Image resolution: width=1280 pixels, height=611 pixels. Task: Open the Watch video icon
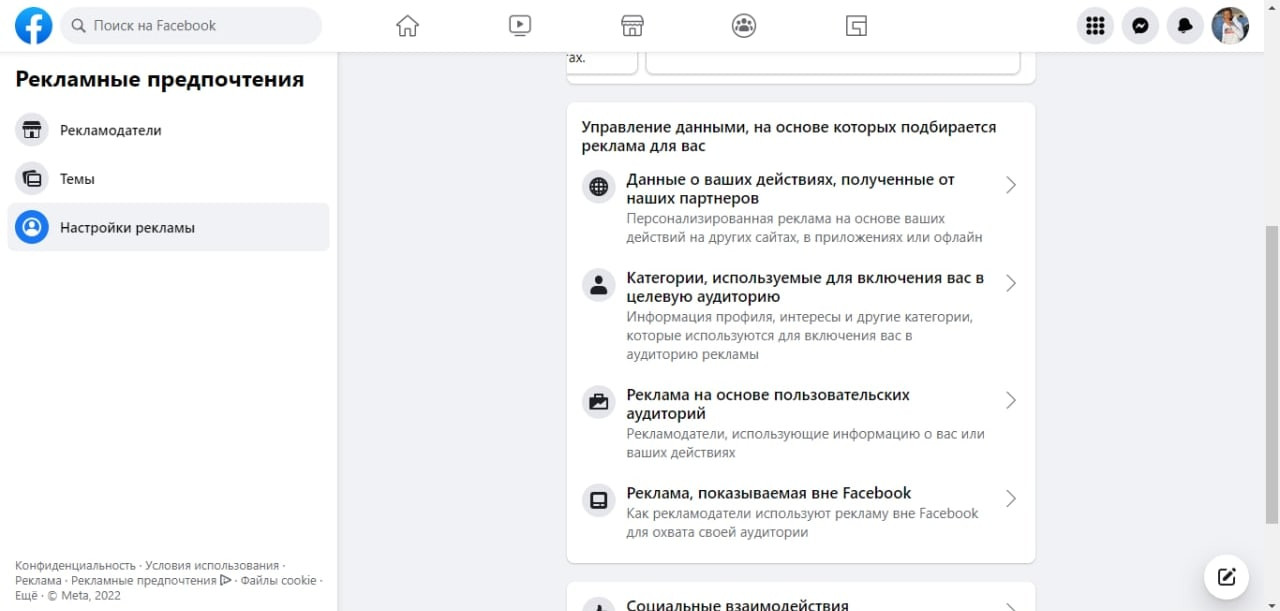[x=520, y=26]
